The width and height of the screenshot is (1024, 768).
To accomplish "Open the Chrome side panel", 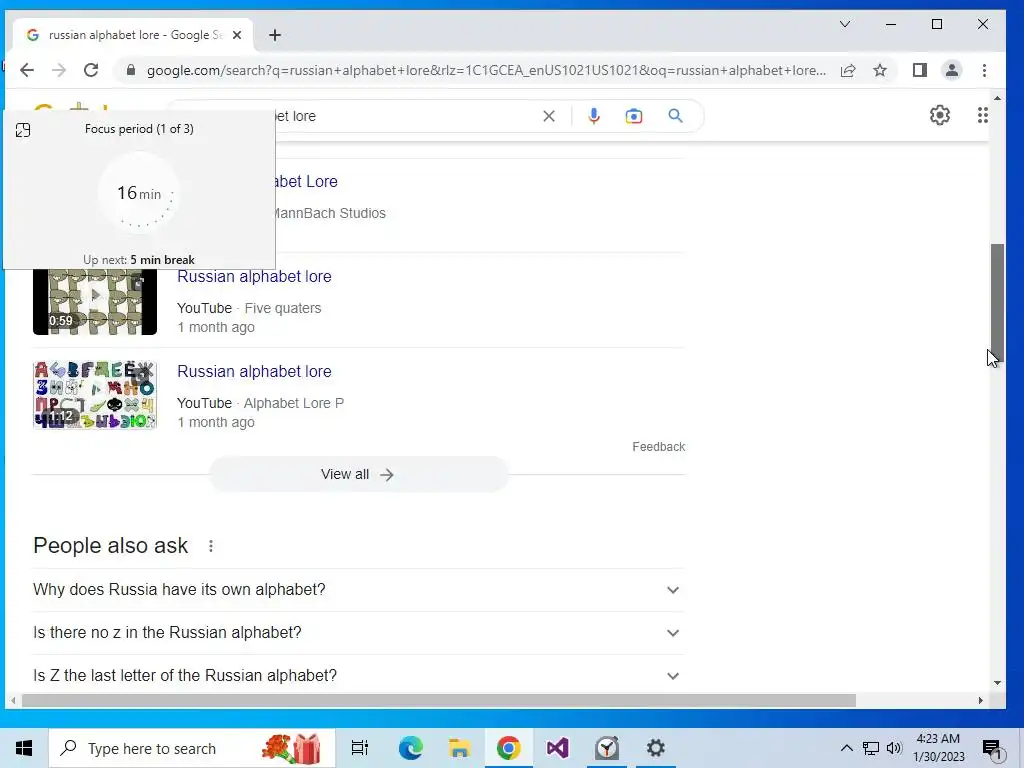I will pos(920,70).
